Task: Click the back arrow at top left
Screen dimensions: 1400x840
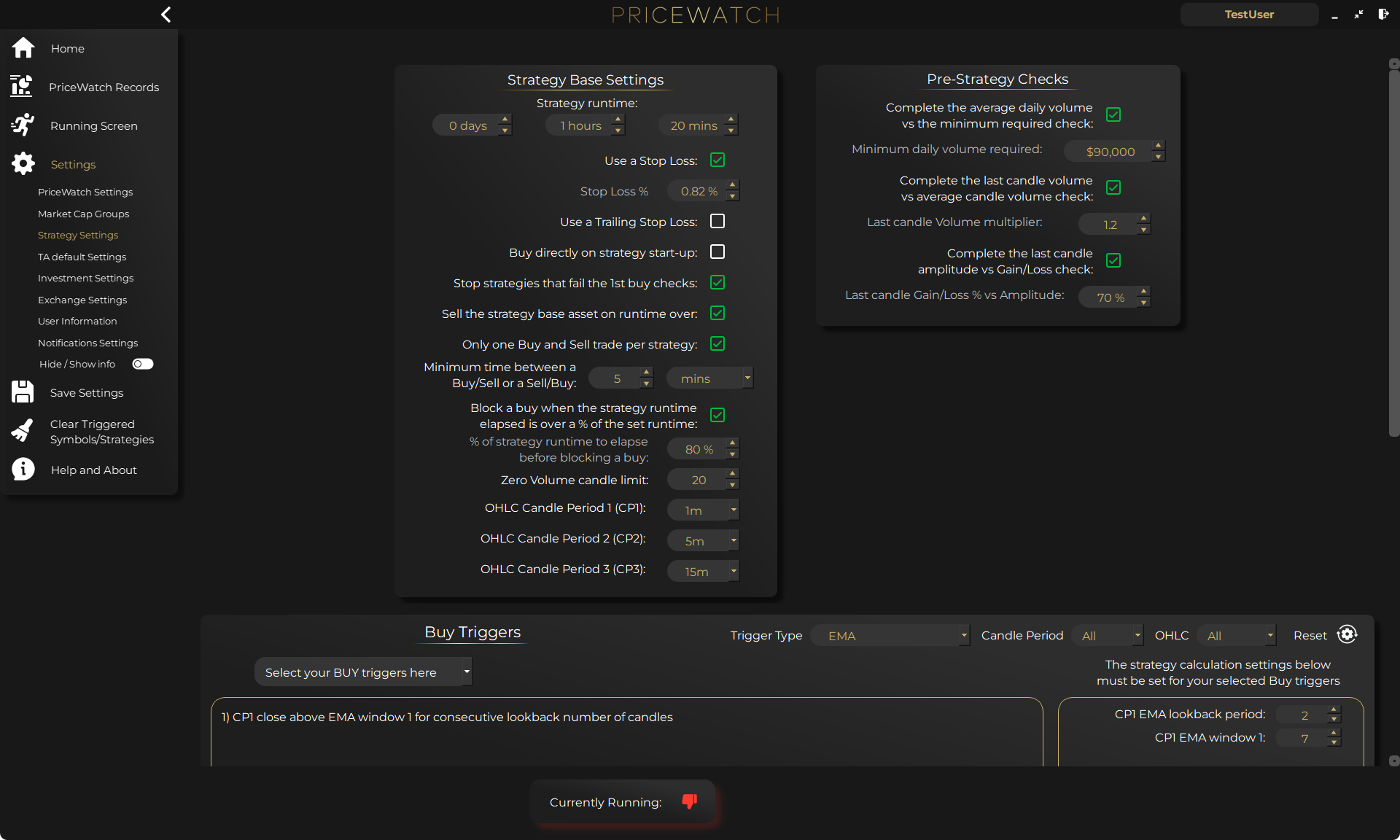Action: point(166,15)
